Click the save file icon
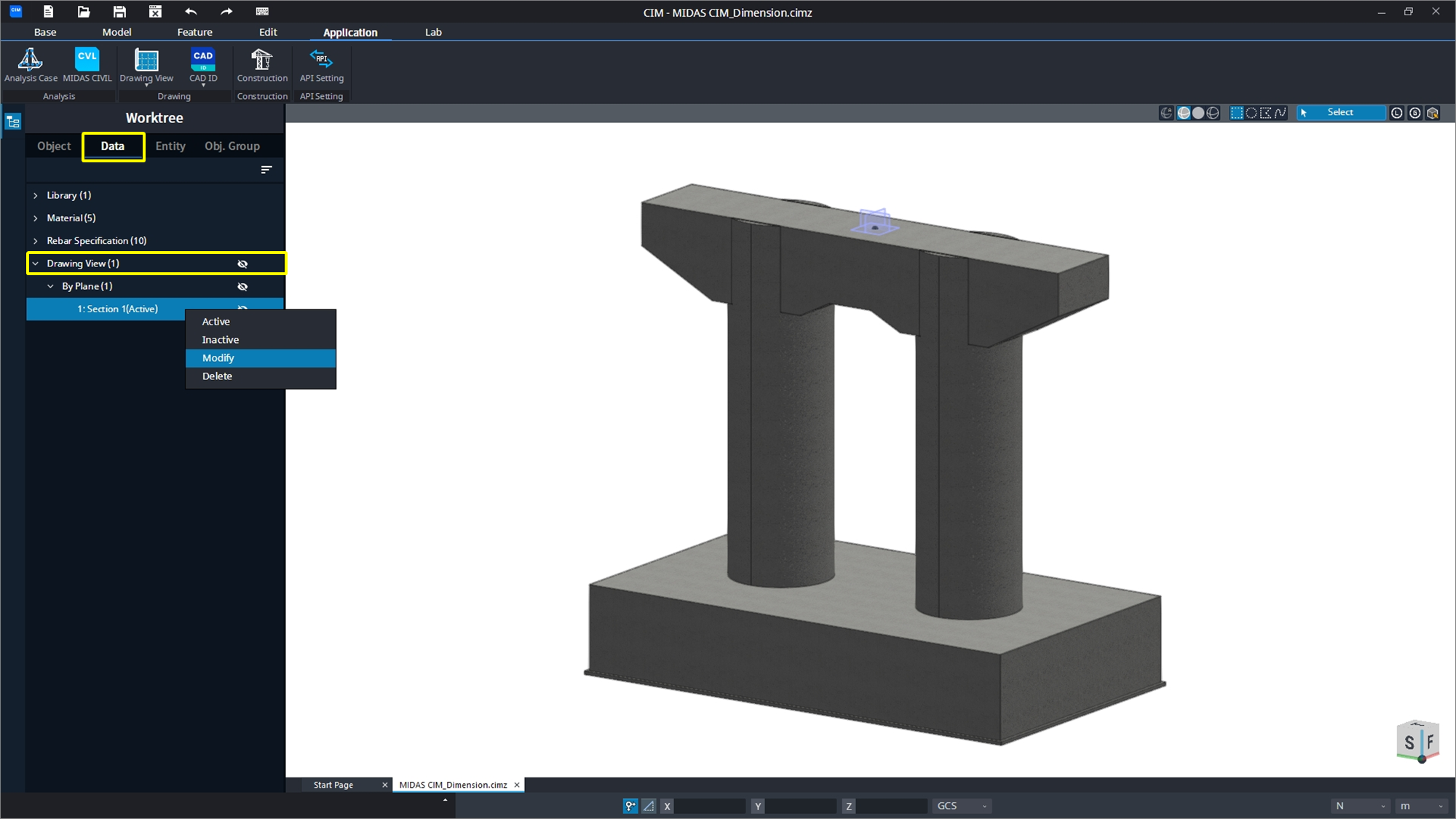This screenshot has width=1456, height=819. click(119, 12)
